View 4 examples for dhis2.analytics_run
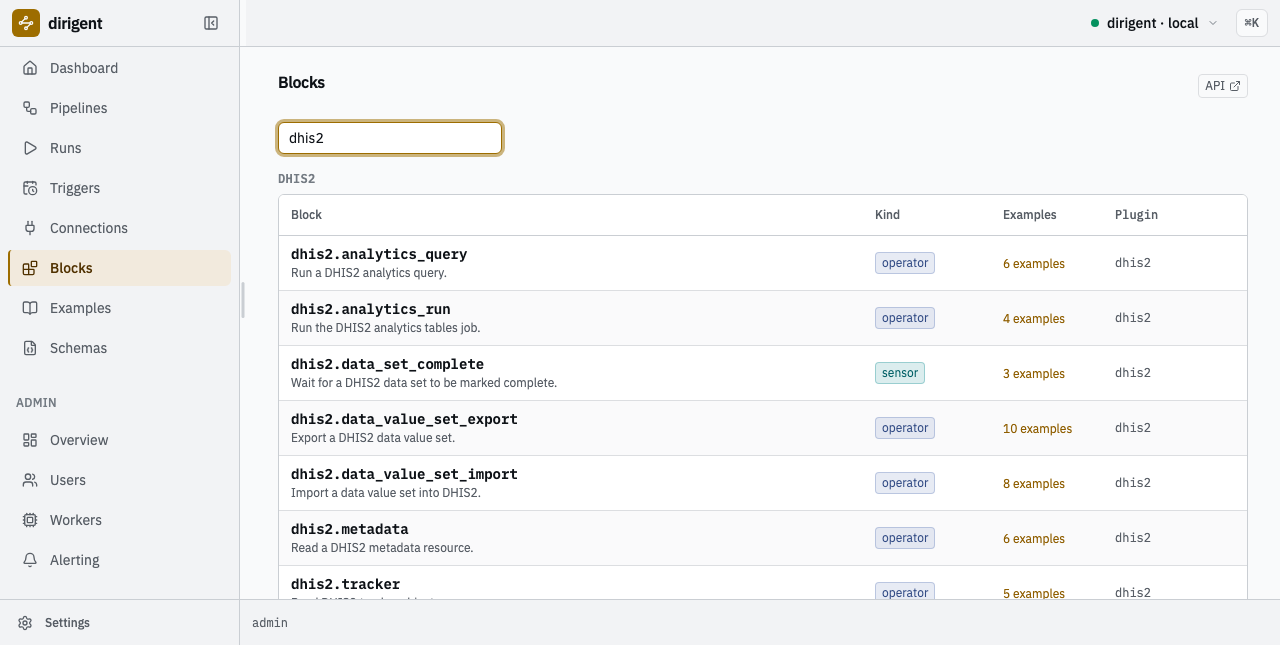Viewport: 1280px width, 645px height. 1034,319
